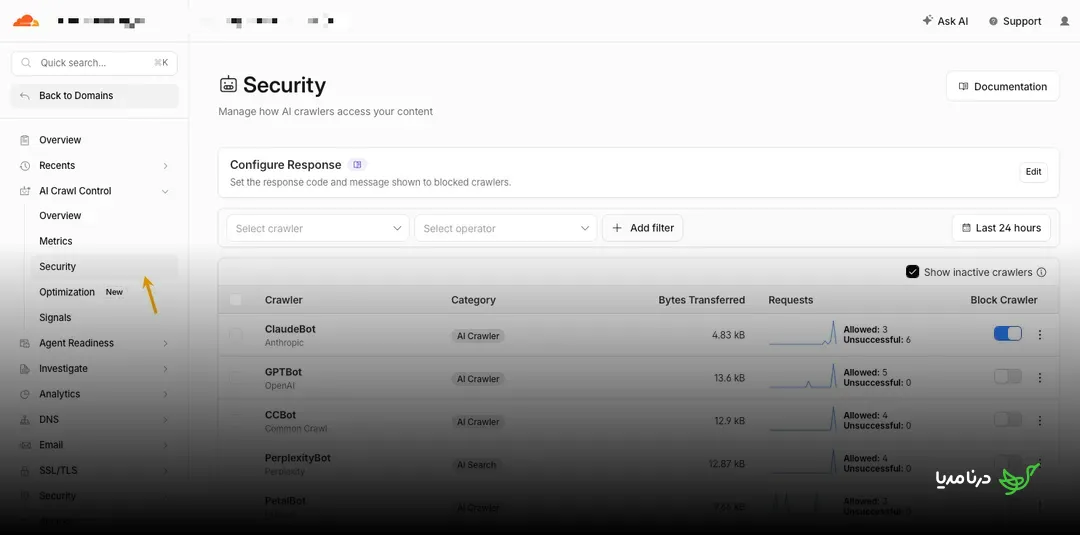The image size is (1080, 535).
Task: Focus the Quick search field
Action: [94, 63]
